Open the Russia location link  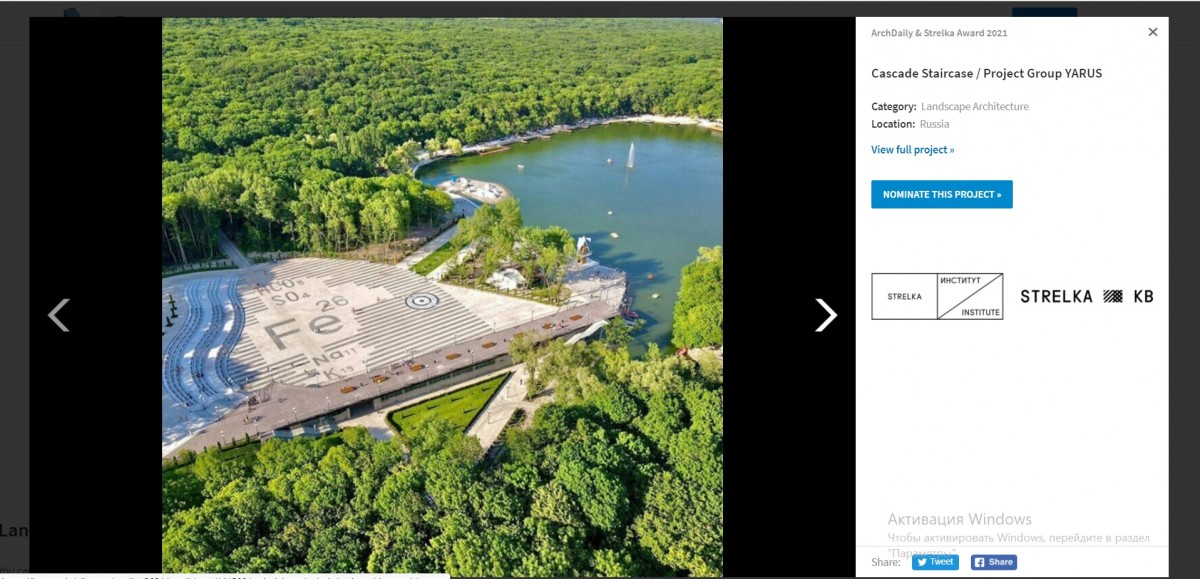(x=935, y=124)
